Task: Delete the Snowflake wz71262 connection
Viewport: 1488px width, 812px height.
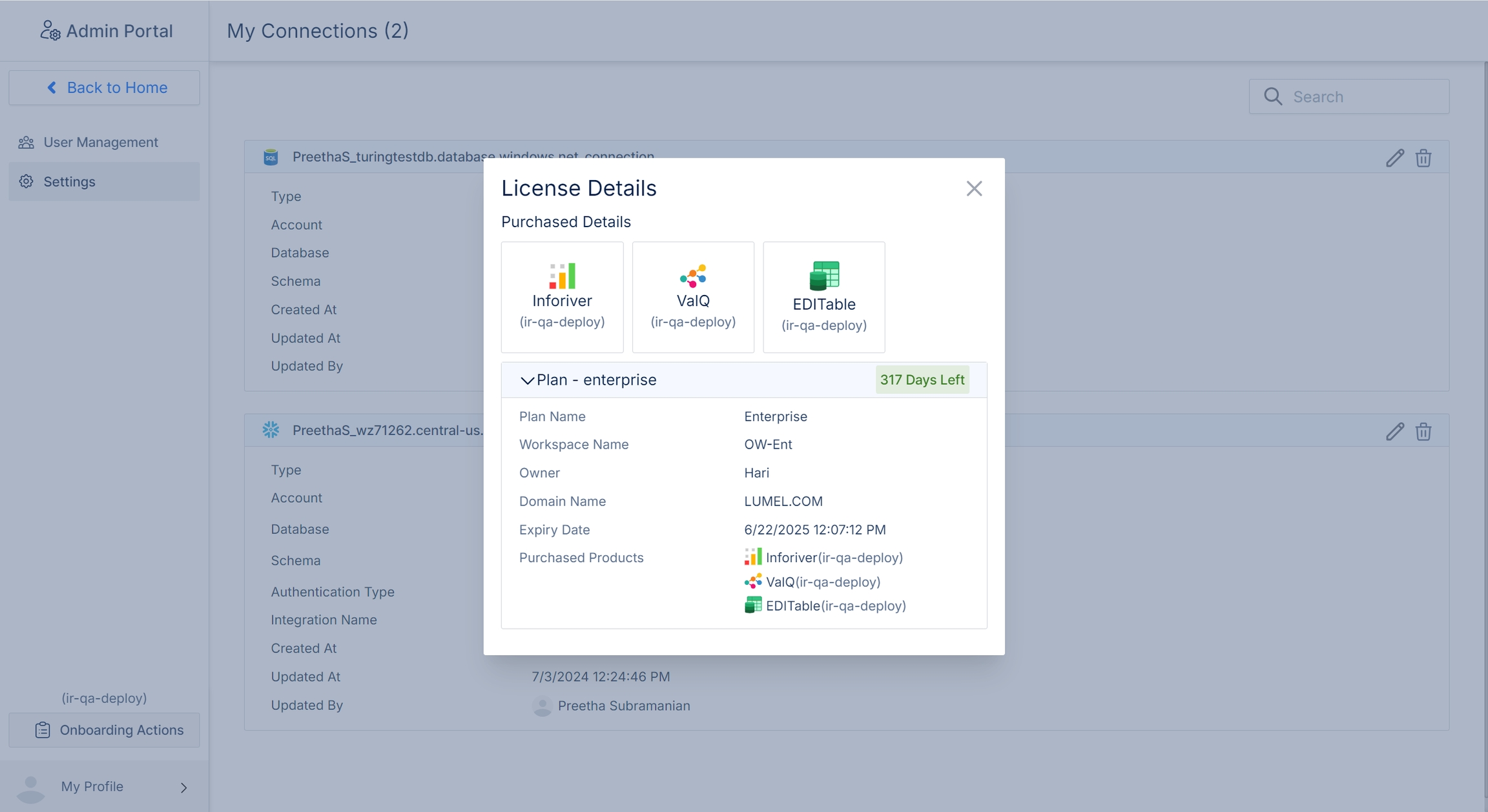Action: click(1423, 431)
